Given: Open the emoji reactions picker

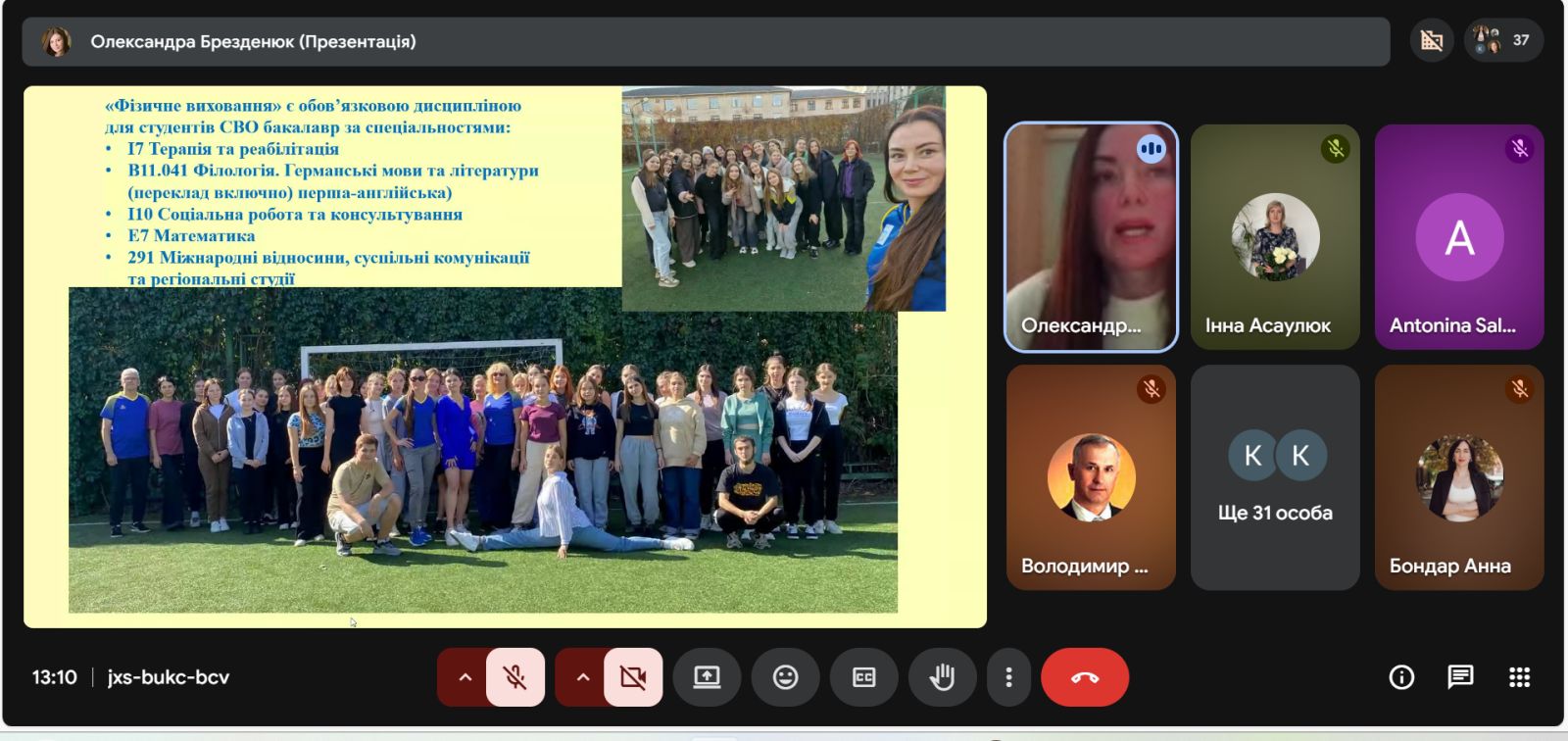Looking at the screenshot, I should click(785, 677).
